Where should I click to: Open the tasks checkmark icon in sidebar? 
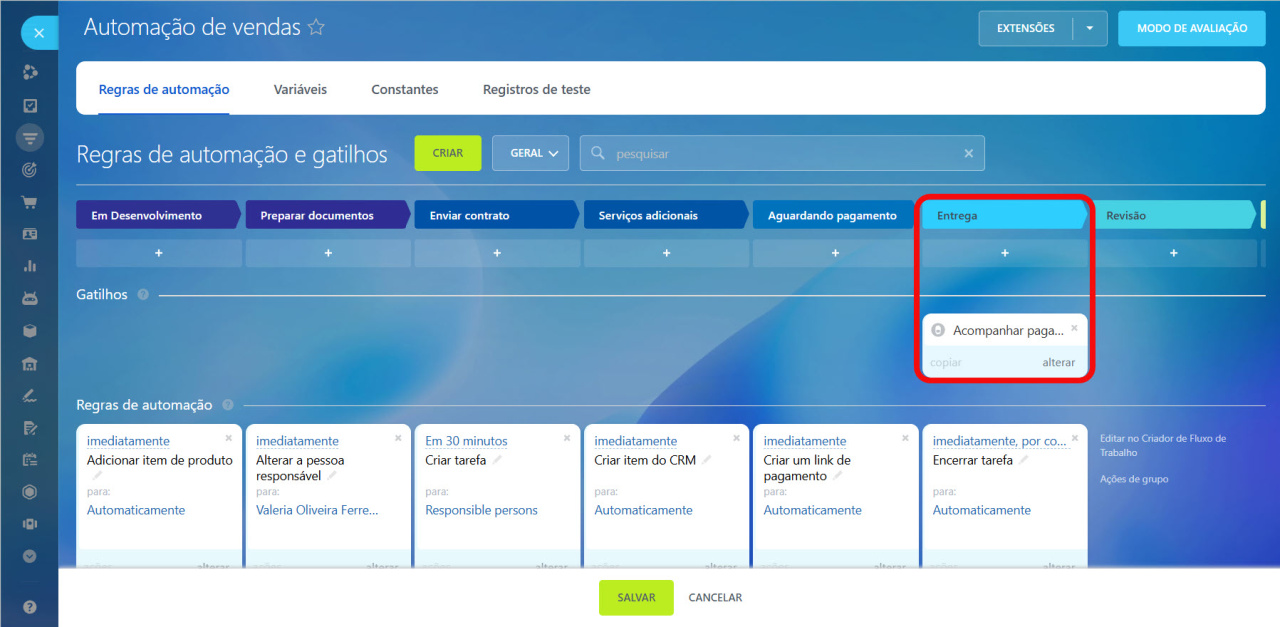tap(30, 105)
